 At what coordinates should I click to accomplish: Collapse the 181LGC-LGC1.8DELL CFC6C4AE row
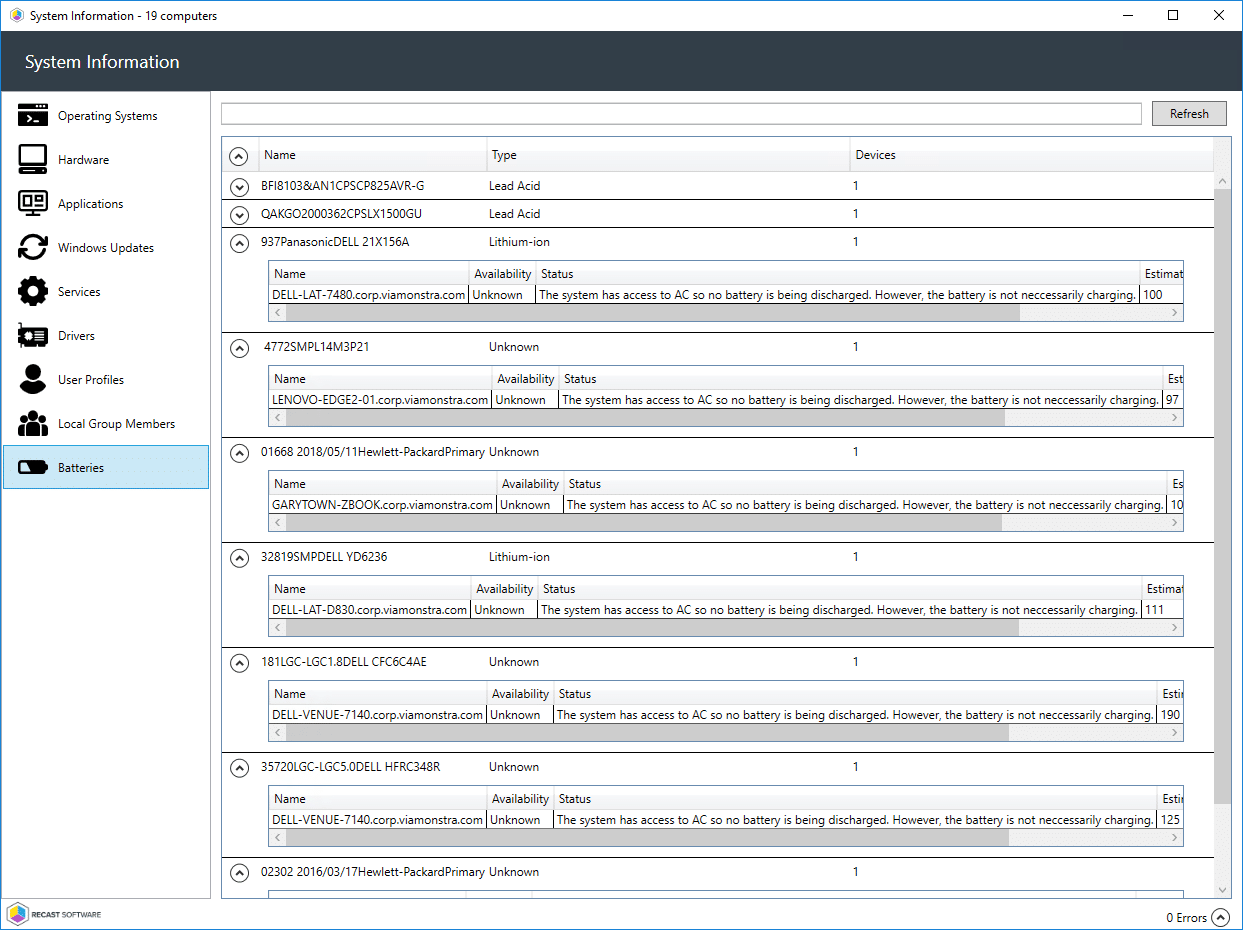click(x=238, y=663)
